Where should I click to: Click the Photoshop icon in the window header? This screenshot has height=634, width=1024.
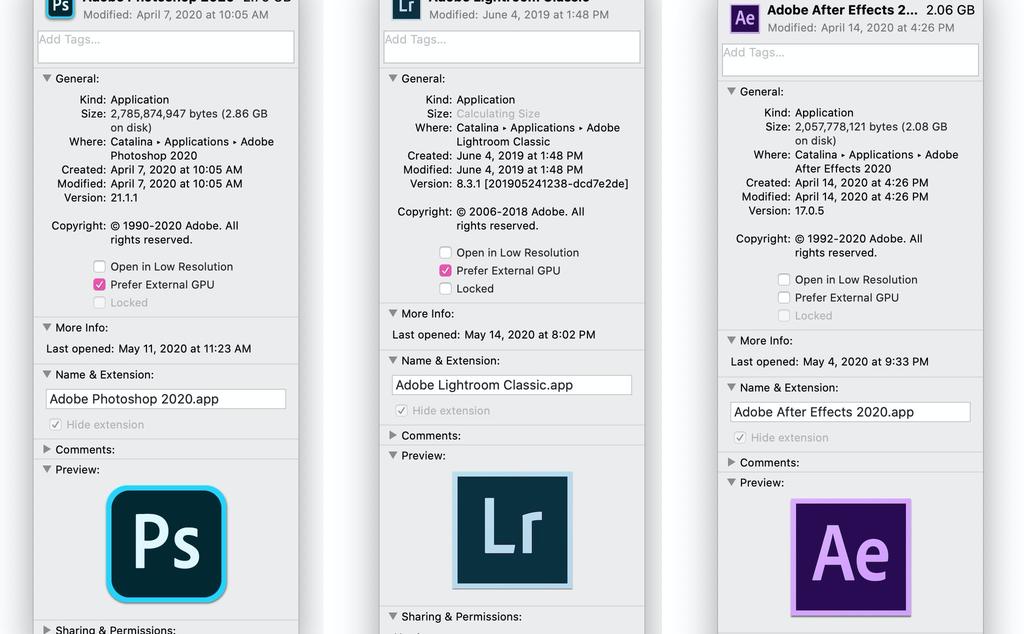point(60,8)
